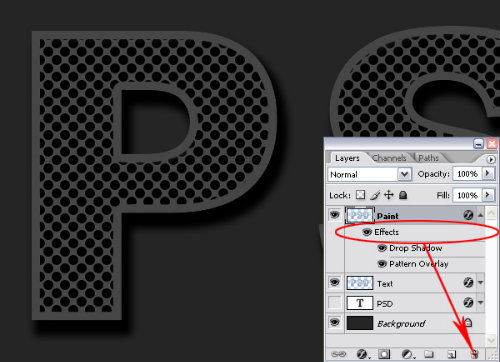Hide the Paint layer with eye icon
The width and height of the screenshot is (500, 362).
click(335, 215)
